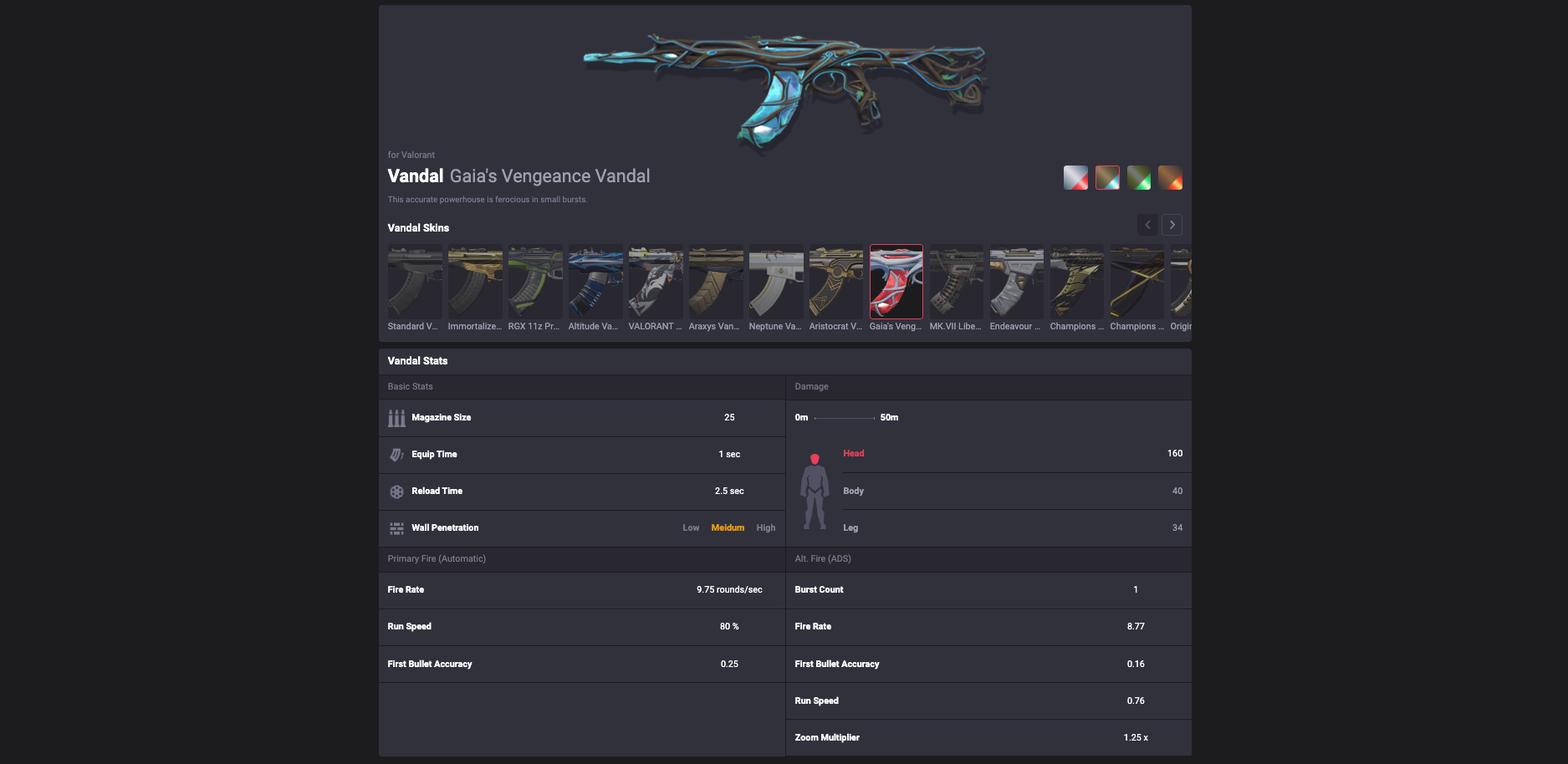Click the Vandal Stats section heading
Viewport: 1568px width, 764px height.
pos(417,361)
